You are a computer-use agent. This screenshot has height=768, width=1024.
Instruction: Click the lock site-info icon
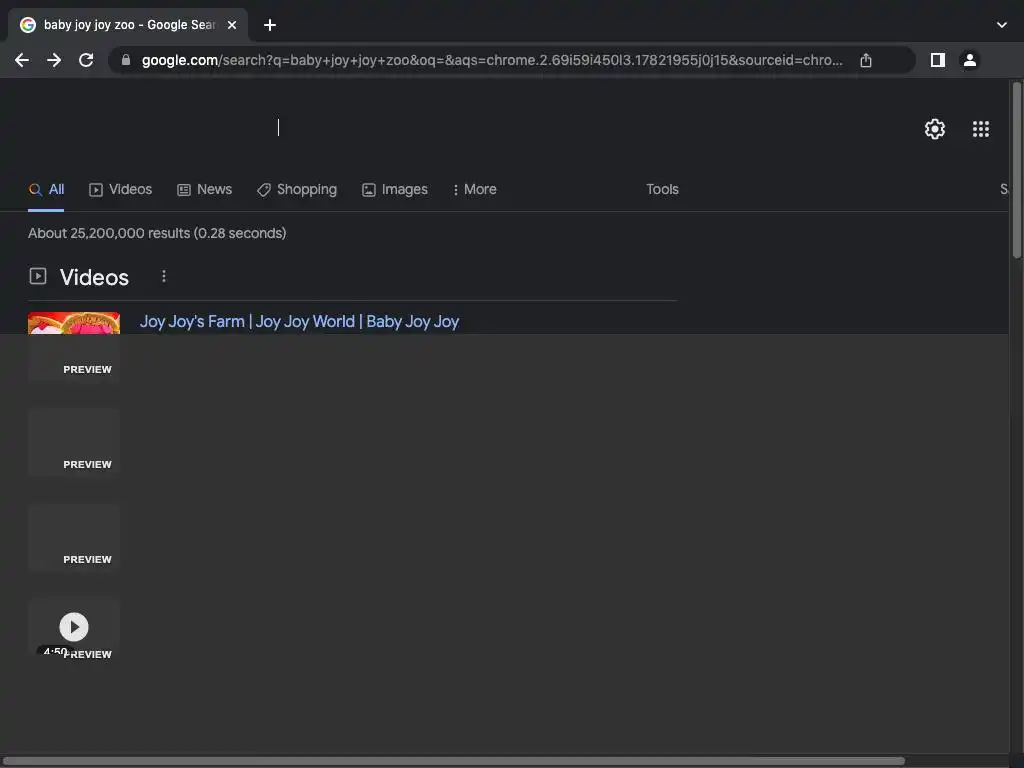pos(126,60)
